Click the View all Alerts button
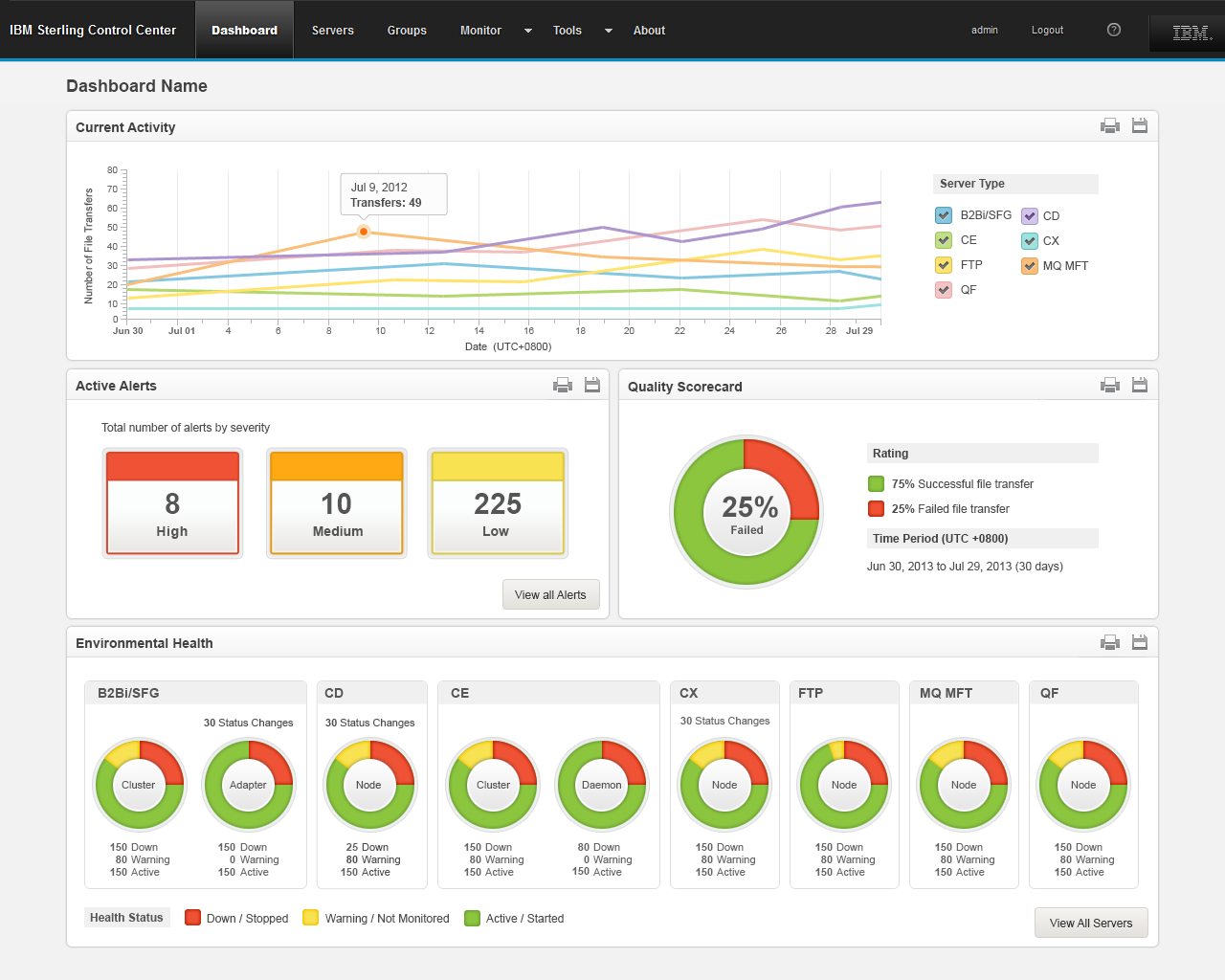 pos(550,594)
